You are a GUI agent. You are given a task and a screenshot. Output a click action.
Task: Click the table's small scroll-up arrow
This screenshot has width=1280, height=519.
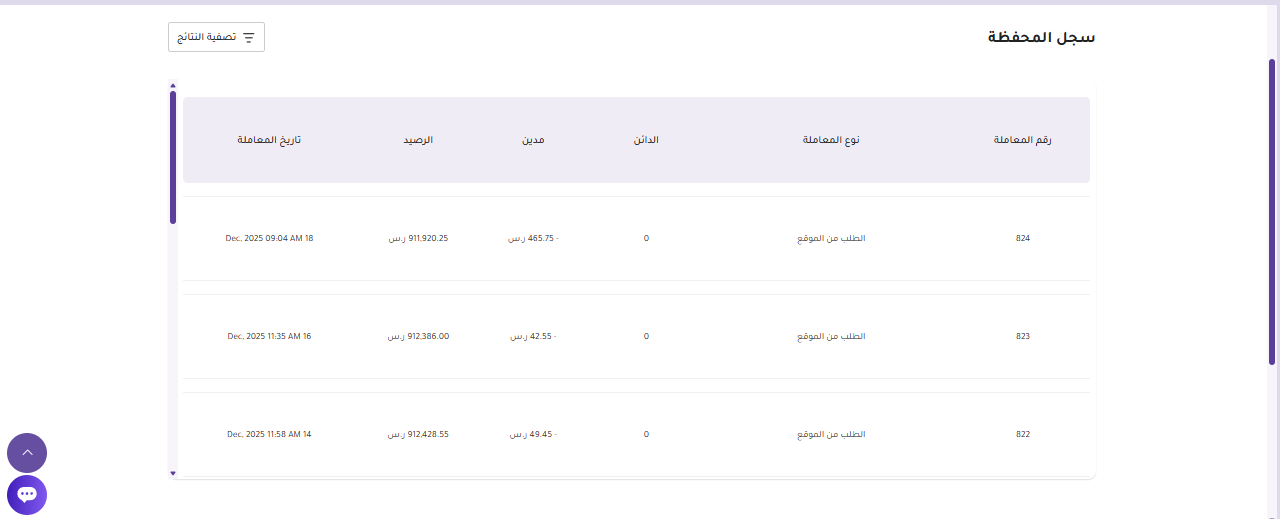173,86
